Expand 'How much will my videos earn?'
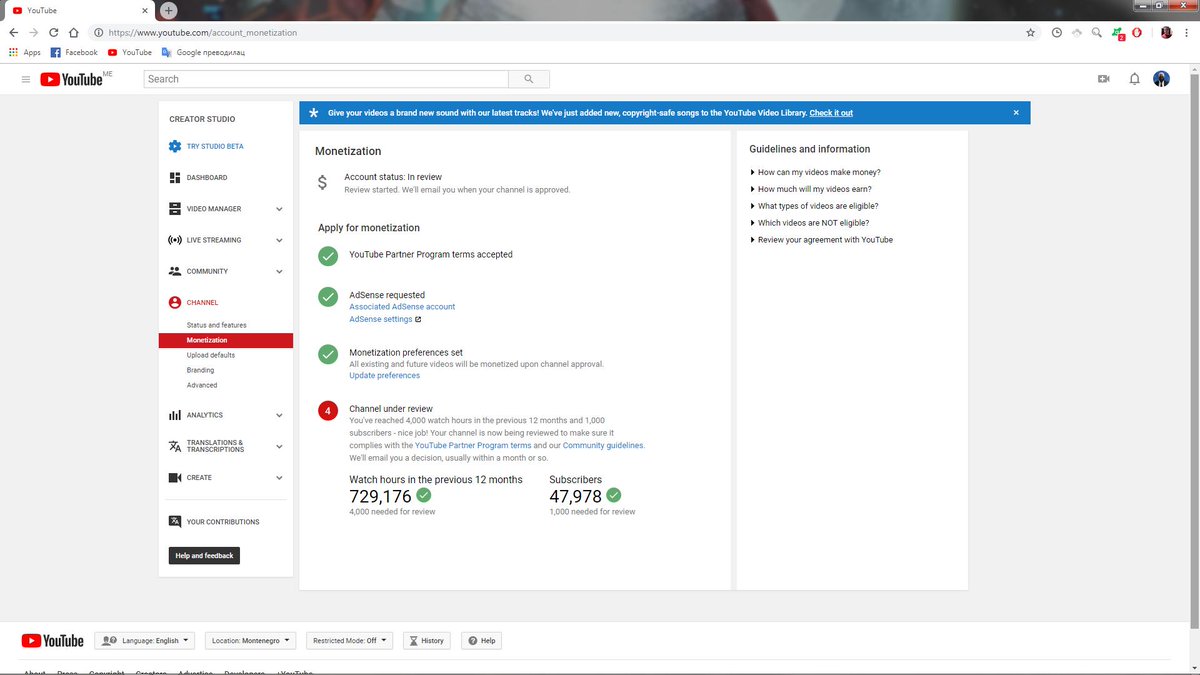The image size is (1200, 675). coord(813,189)
